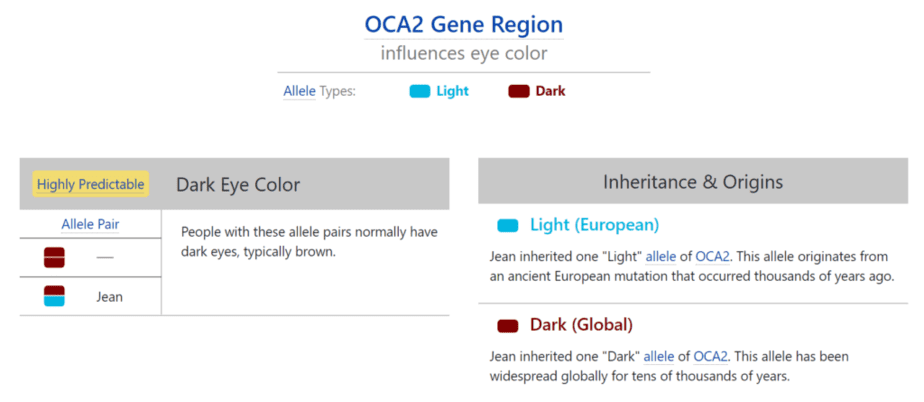Open the OCA2 Gene Region title link
The height and width of the screenshot is (402, 924).
[464, 25]
